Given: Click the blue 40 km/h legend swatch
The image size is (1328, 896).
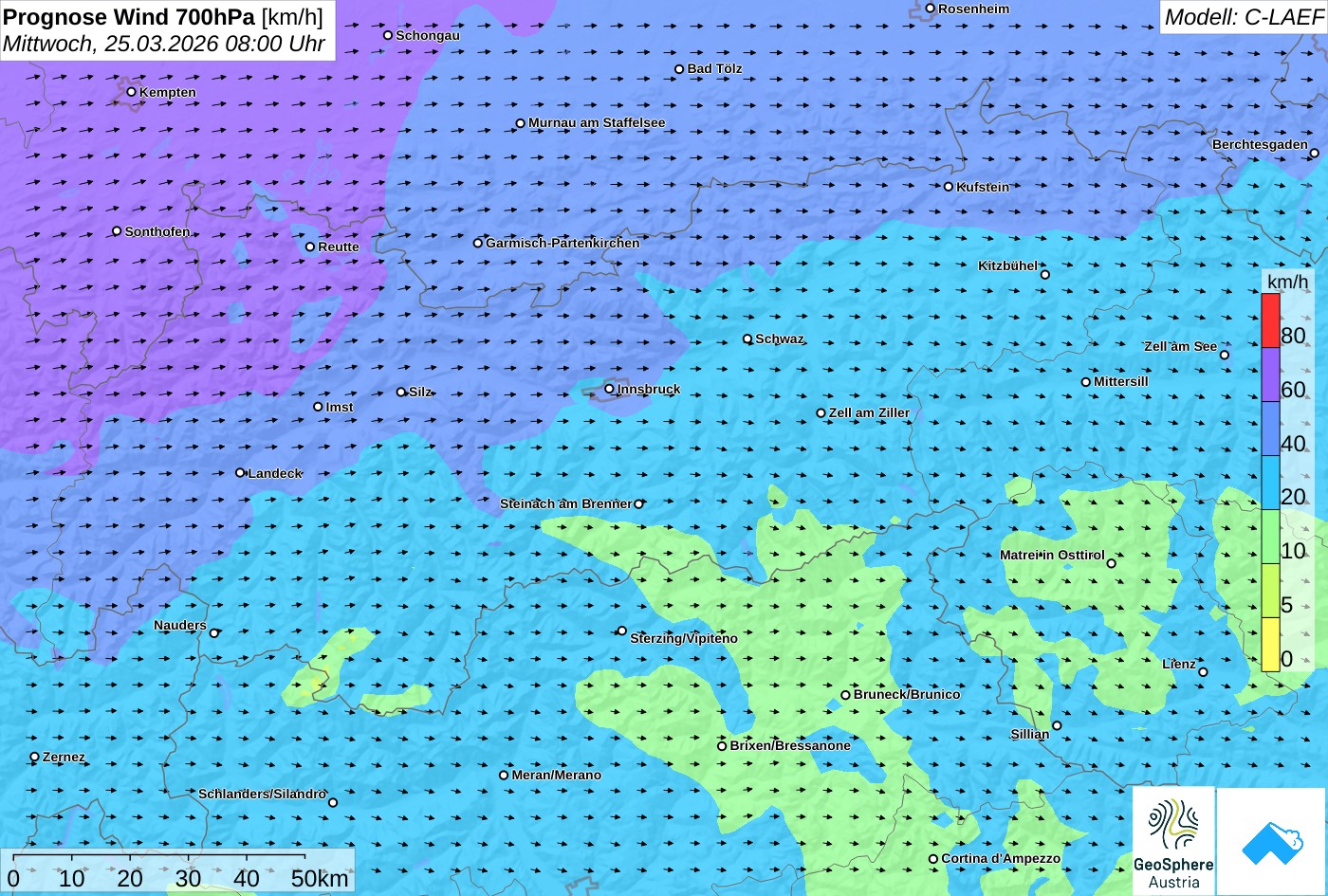Looking at the screenshot, I should click(1270, 429).
